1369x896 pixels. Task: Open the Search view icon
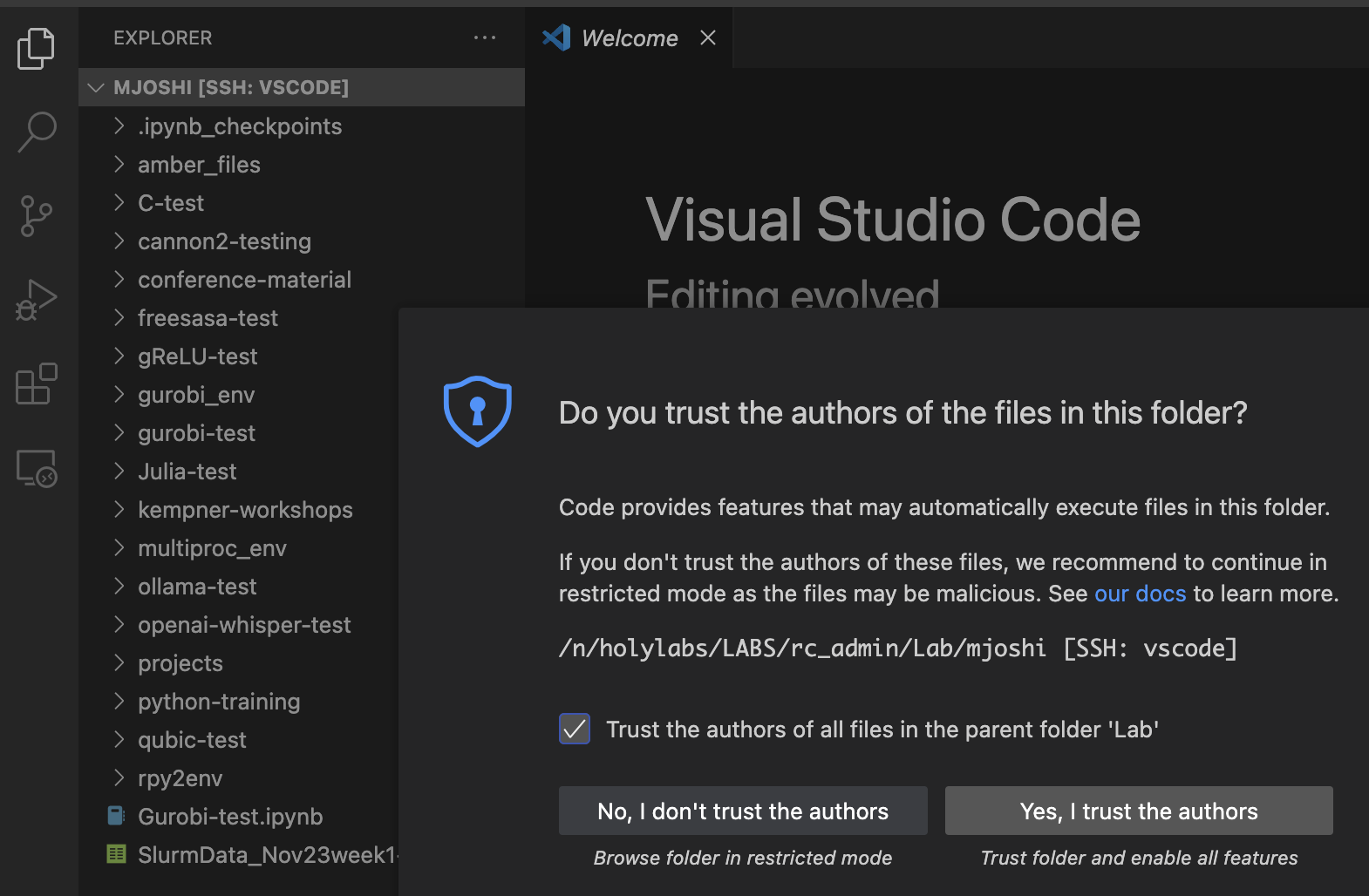click(37, 132)
